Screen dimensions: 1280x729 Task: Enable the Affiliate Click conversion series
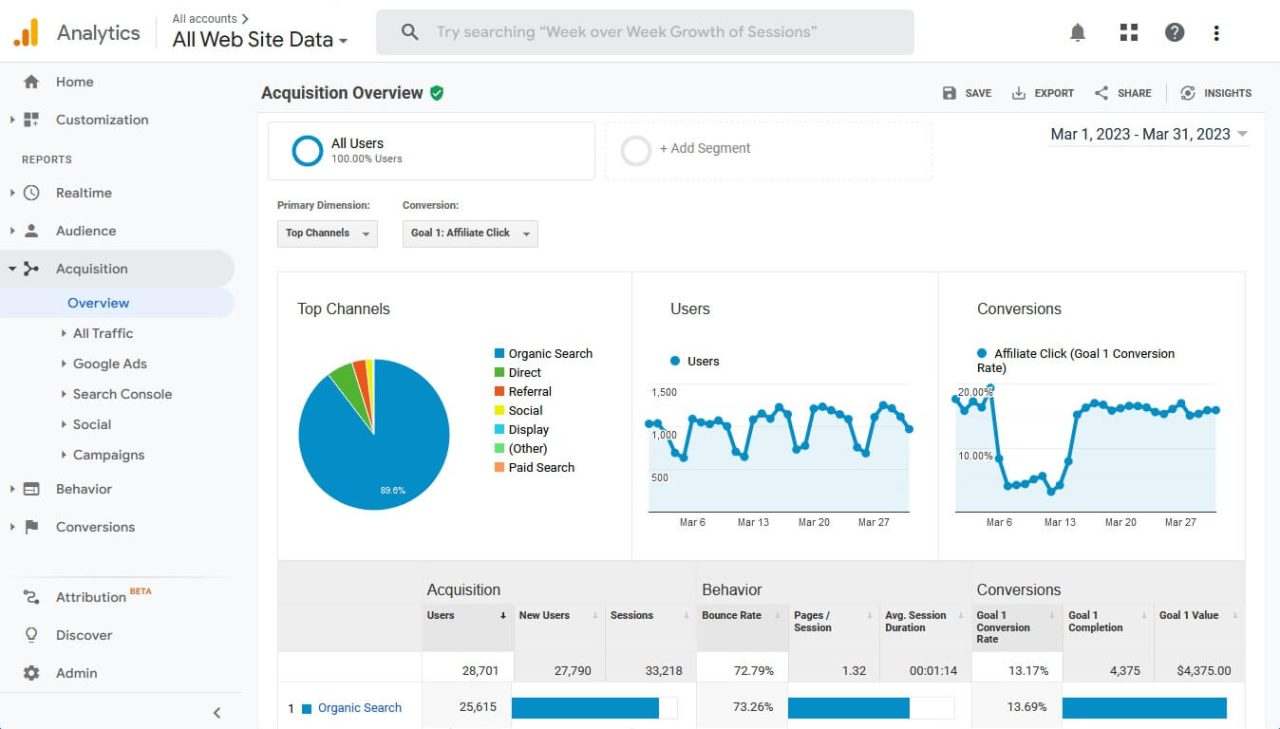[x=981, y=353]
